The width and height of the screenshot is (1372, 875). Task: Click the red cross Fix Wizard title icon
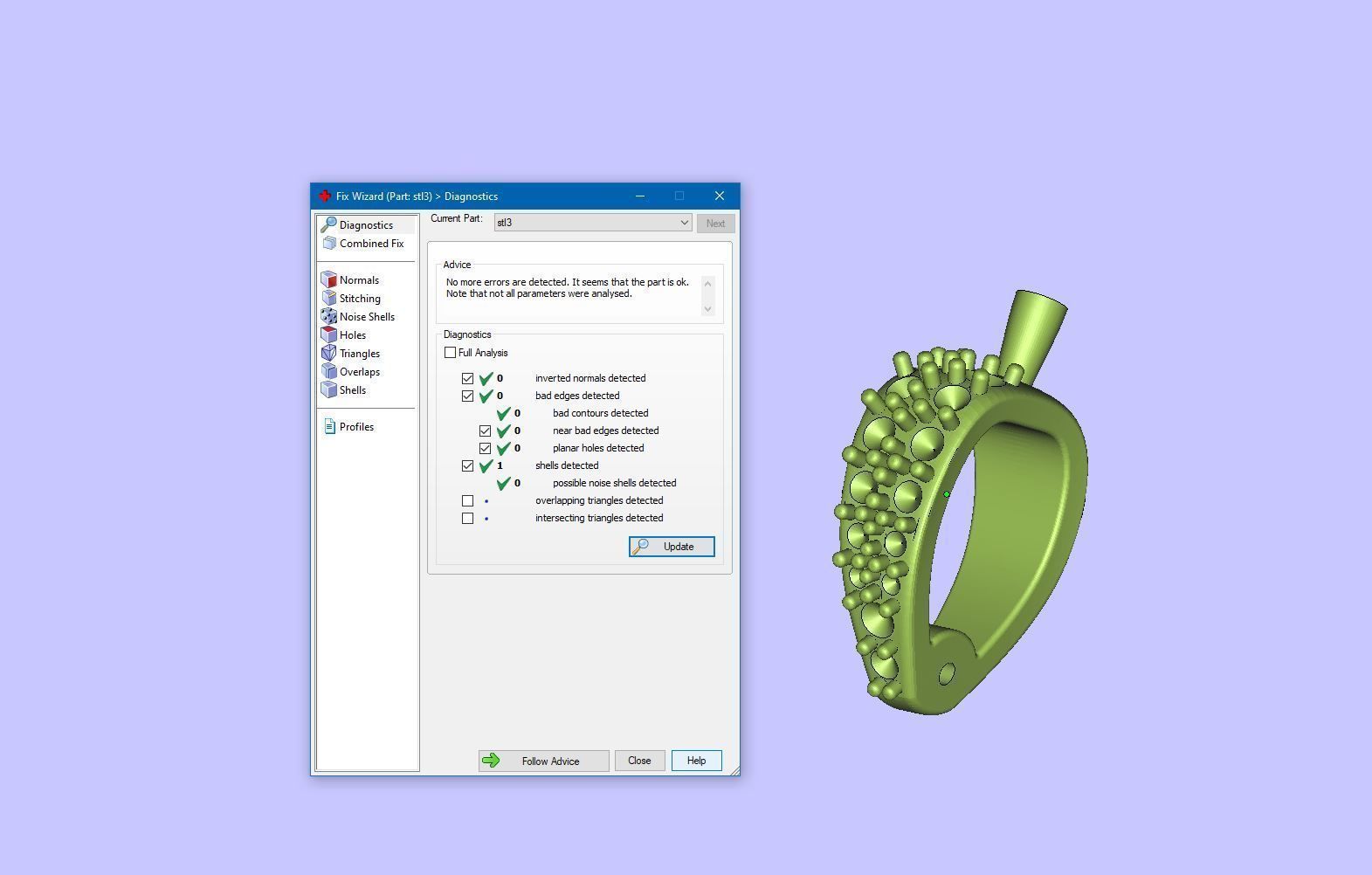[x=325, y=196]
